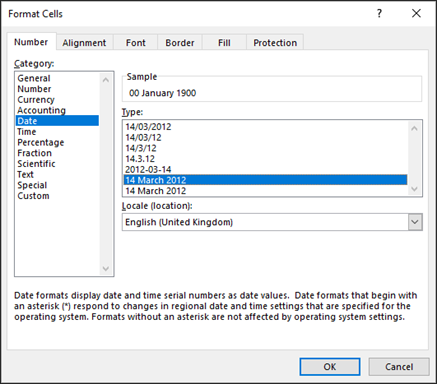Confirm with the OK button
The height and width of the screenshot is (384, 437).
click(330, 367)
